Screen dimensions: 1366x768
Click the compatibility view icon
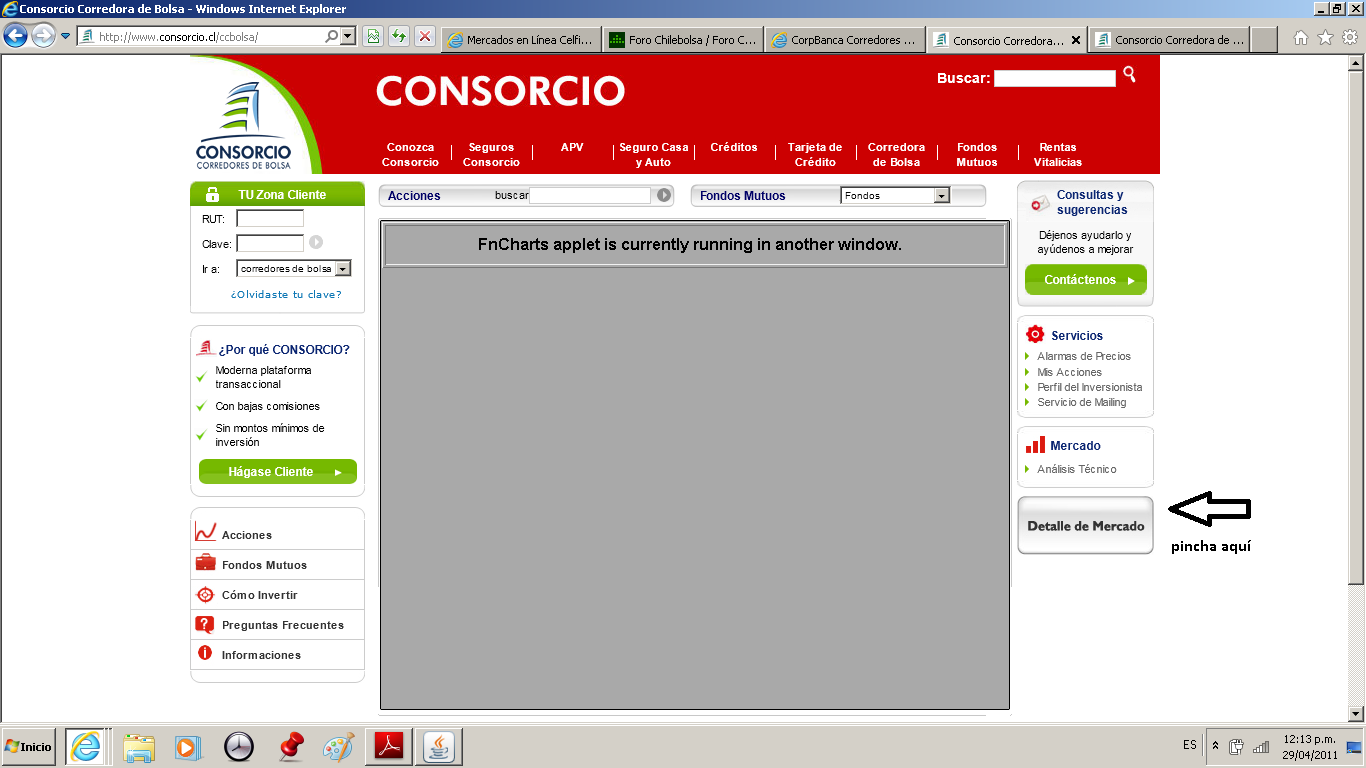[x=373, y=37]
